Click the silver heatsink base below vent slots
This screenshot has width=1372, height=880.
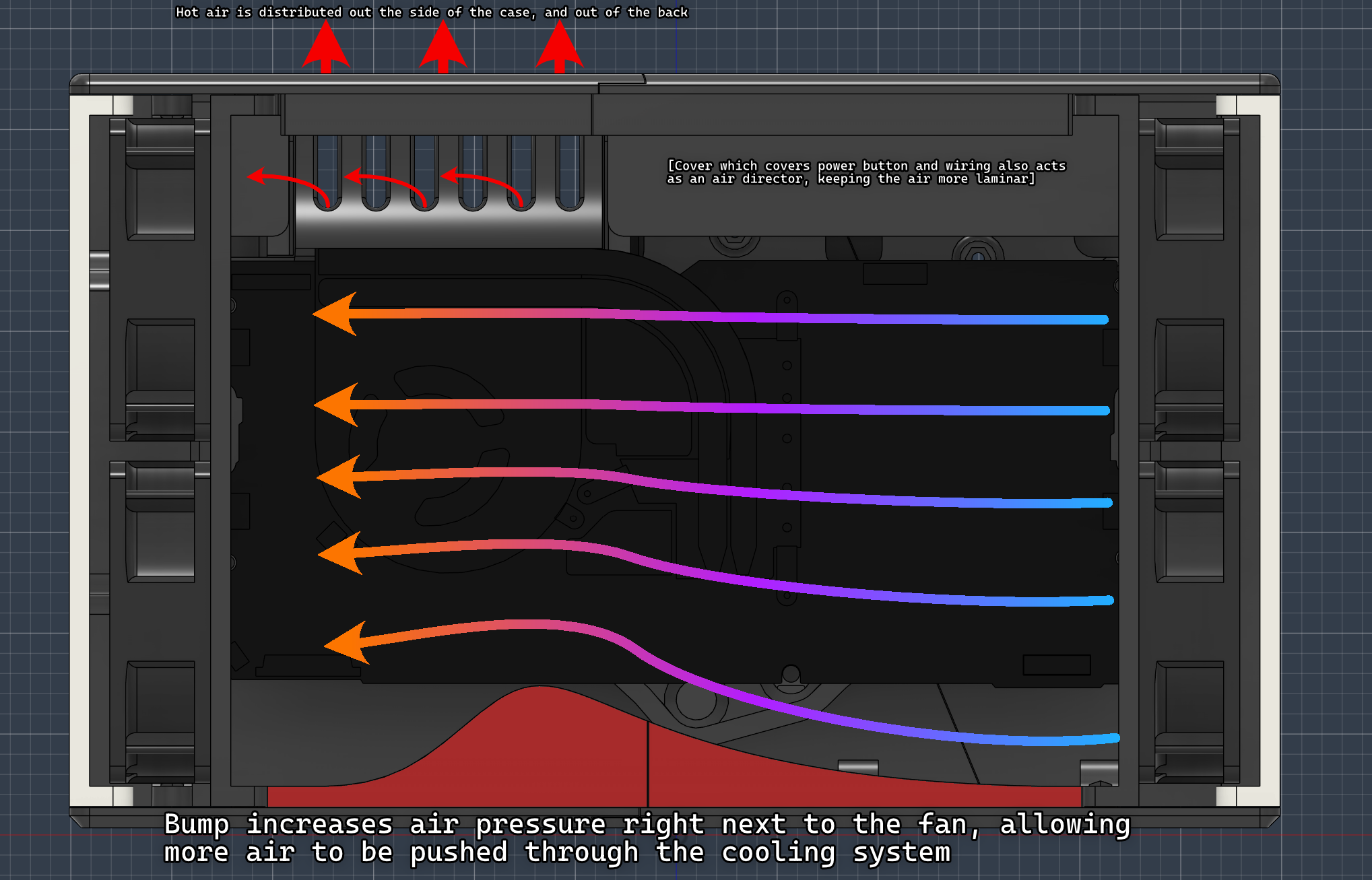pos(448,229)
